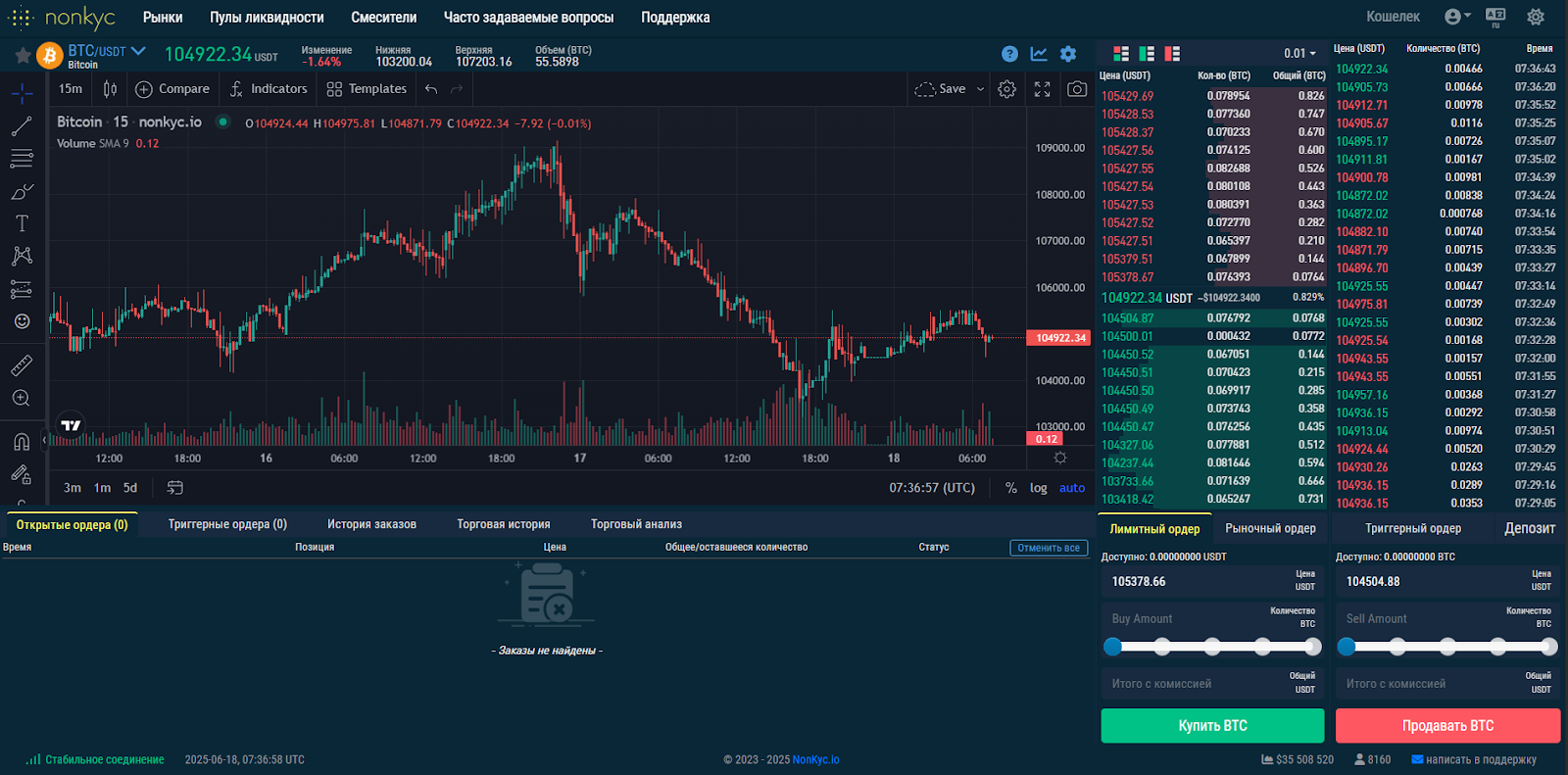Click the buy slider's start handle
1568x775 pixels.
coord(1112,647)
